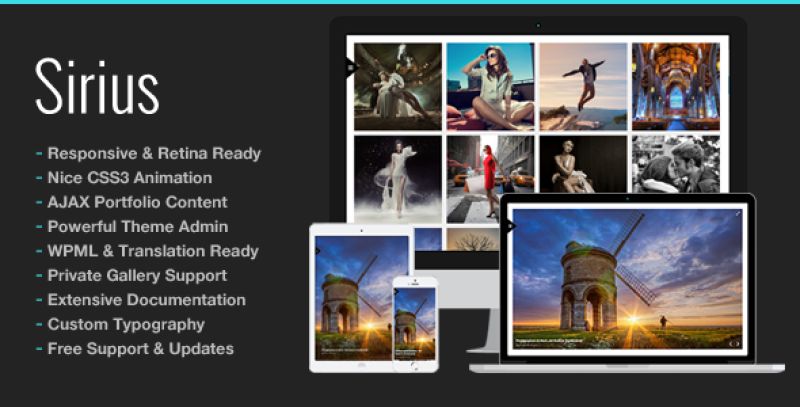
Task: Click the windmill photo caption on the laptop
Action: [x=548, y=340]
